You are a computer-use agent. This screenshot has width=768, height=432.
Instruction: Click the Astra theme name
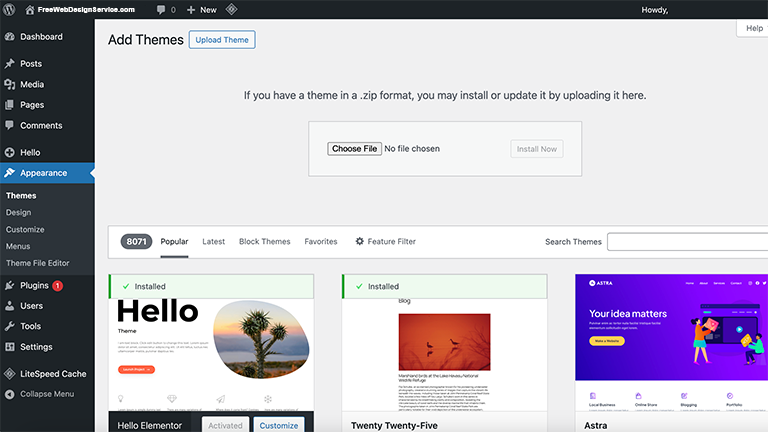596,426
